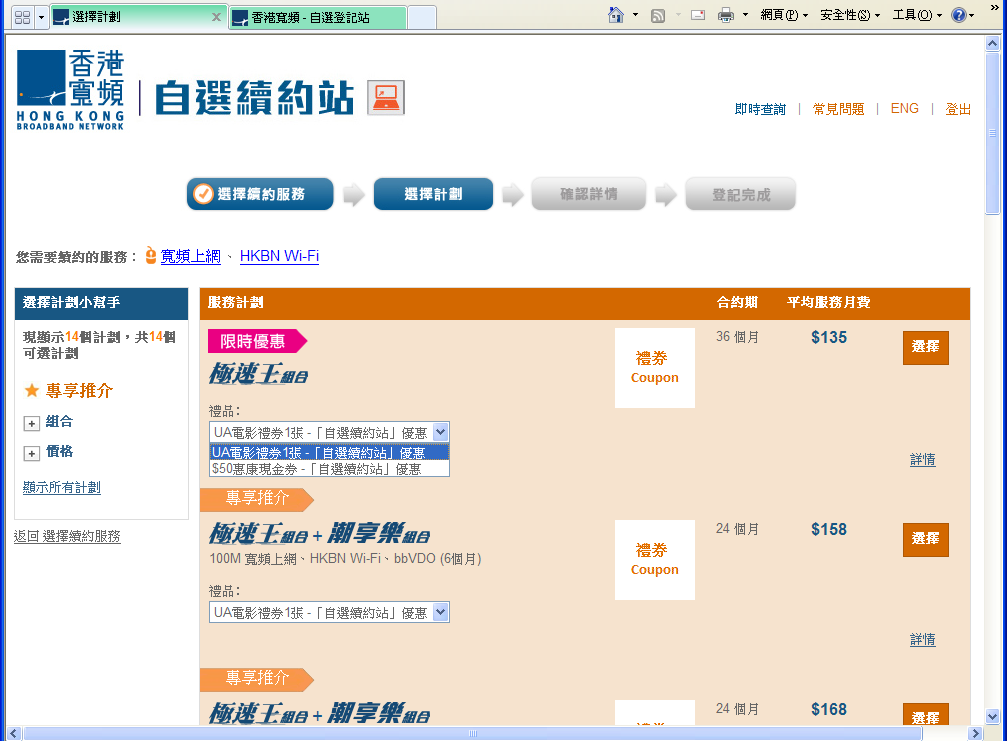
Task: Click the 選擇計劃 step button
Action: [x=433, y=194]
